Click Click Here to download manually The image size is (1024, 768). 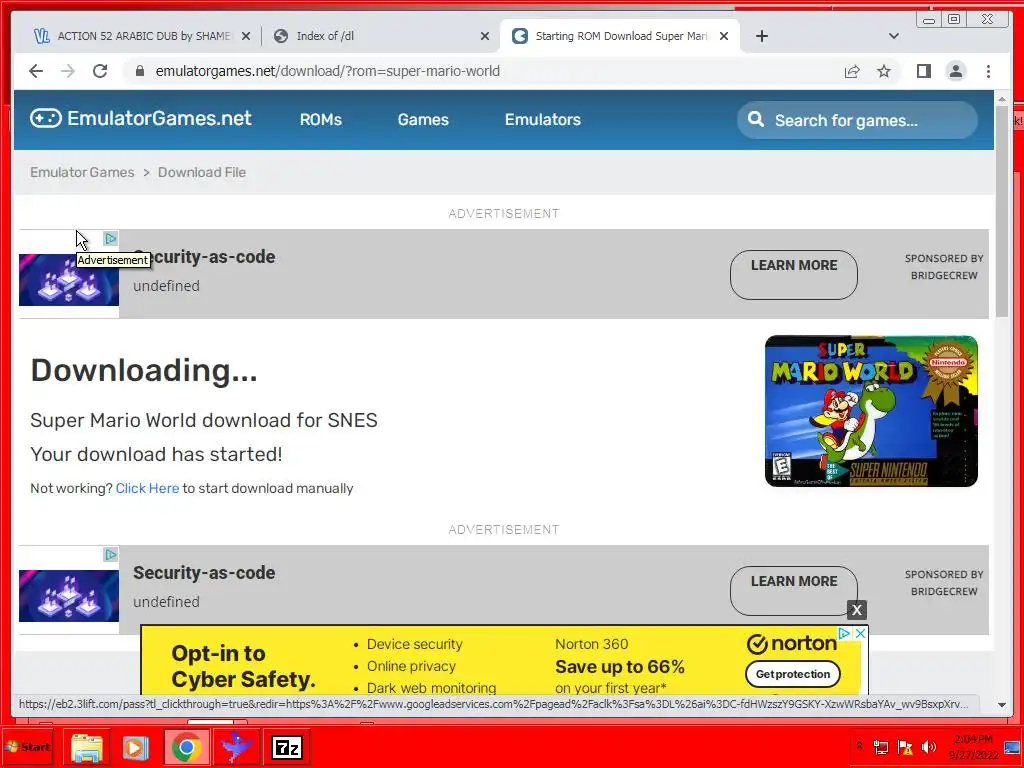coord(147,488)
